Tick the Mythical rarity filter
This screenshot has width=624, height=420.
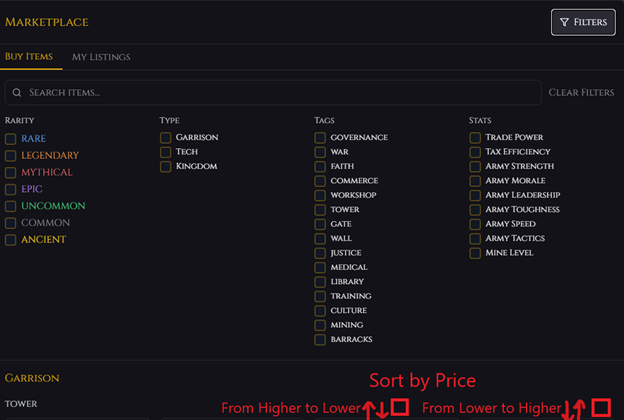tap(11, 173)
